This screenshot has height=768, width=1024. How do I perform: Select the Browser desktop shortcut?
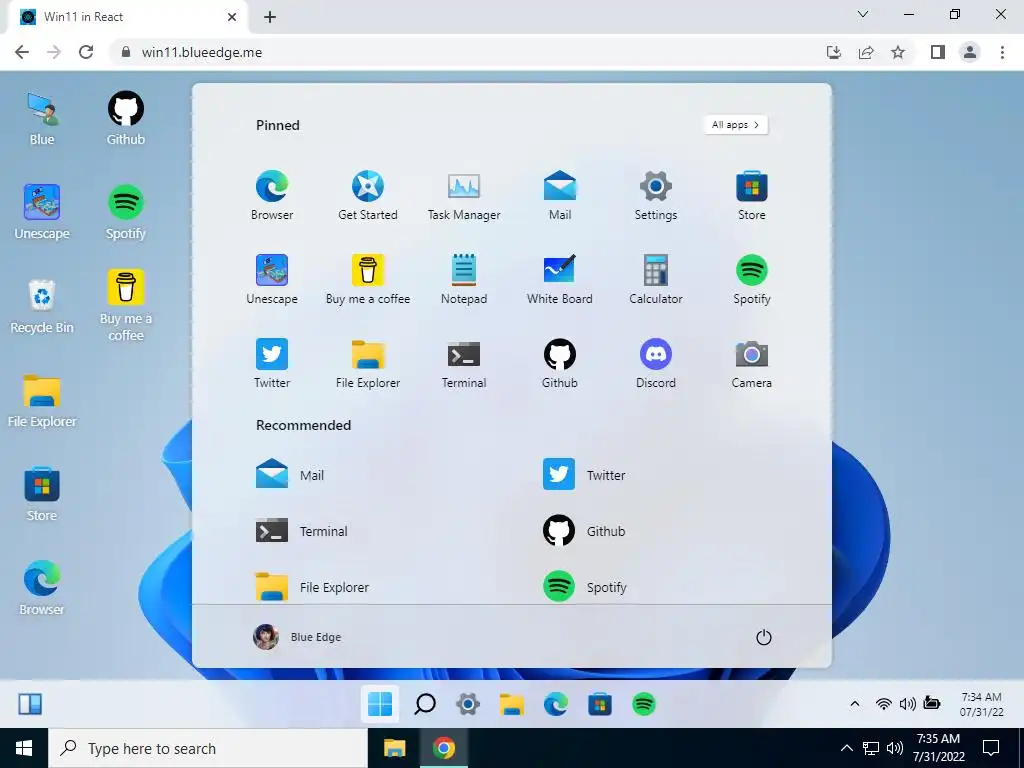click(x=42, y=588)
